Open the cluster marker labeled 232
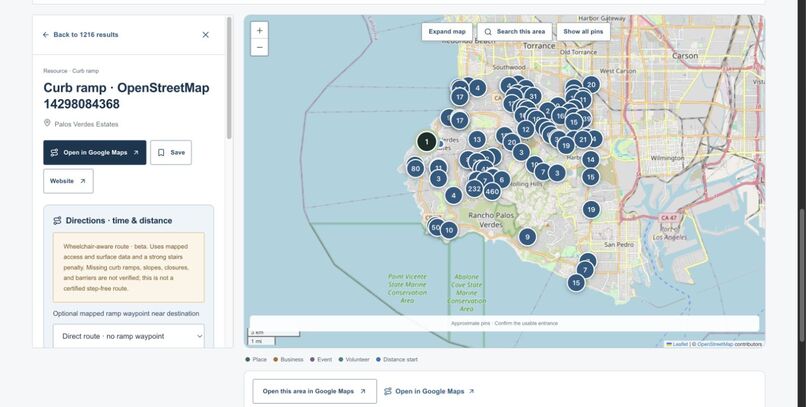 click(x=474, y=189)
